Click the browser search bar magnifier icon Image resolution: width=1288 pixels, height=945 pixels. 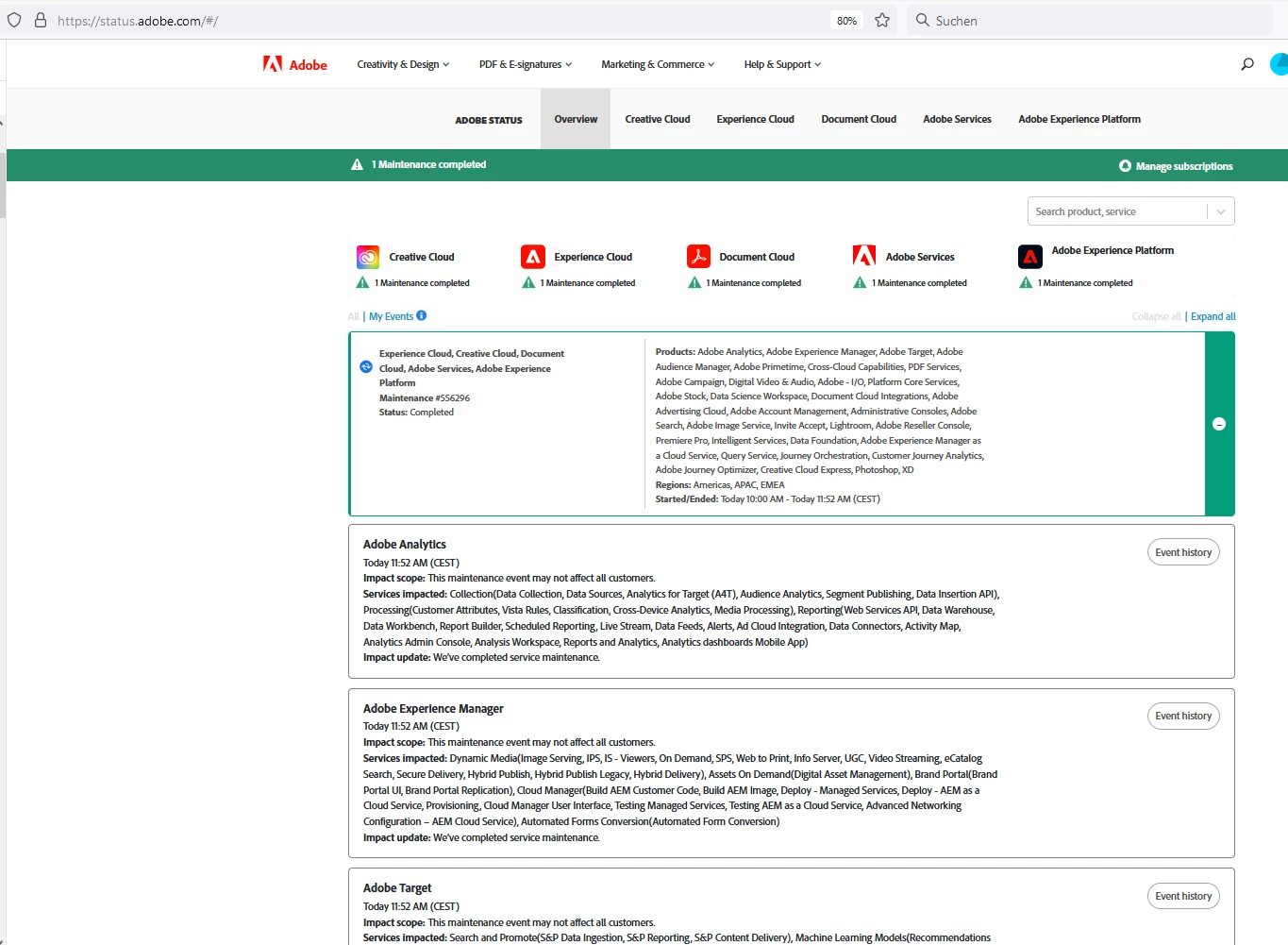[x=923, y=20]
